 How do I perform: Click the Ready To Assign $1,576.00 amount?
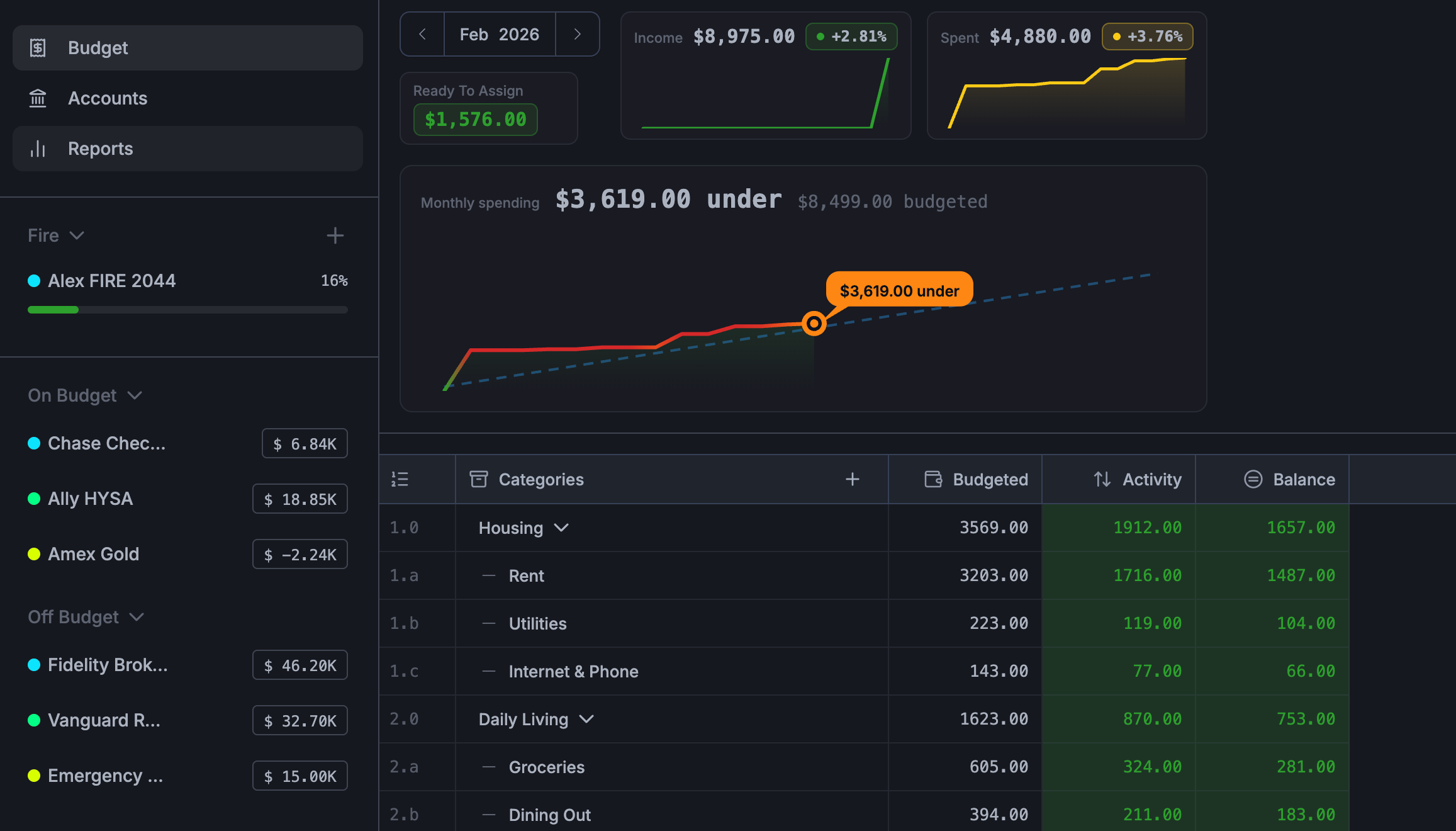(x=475, y=120)
